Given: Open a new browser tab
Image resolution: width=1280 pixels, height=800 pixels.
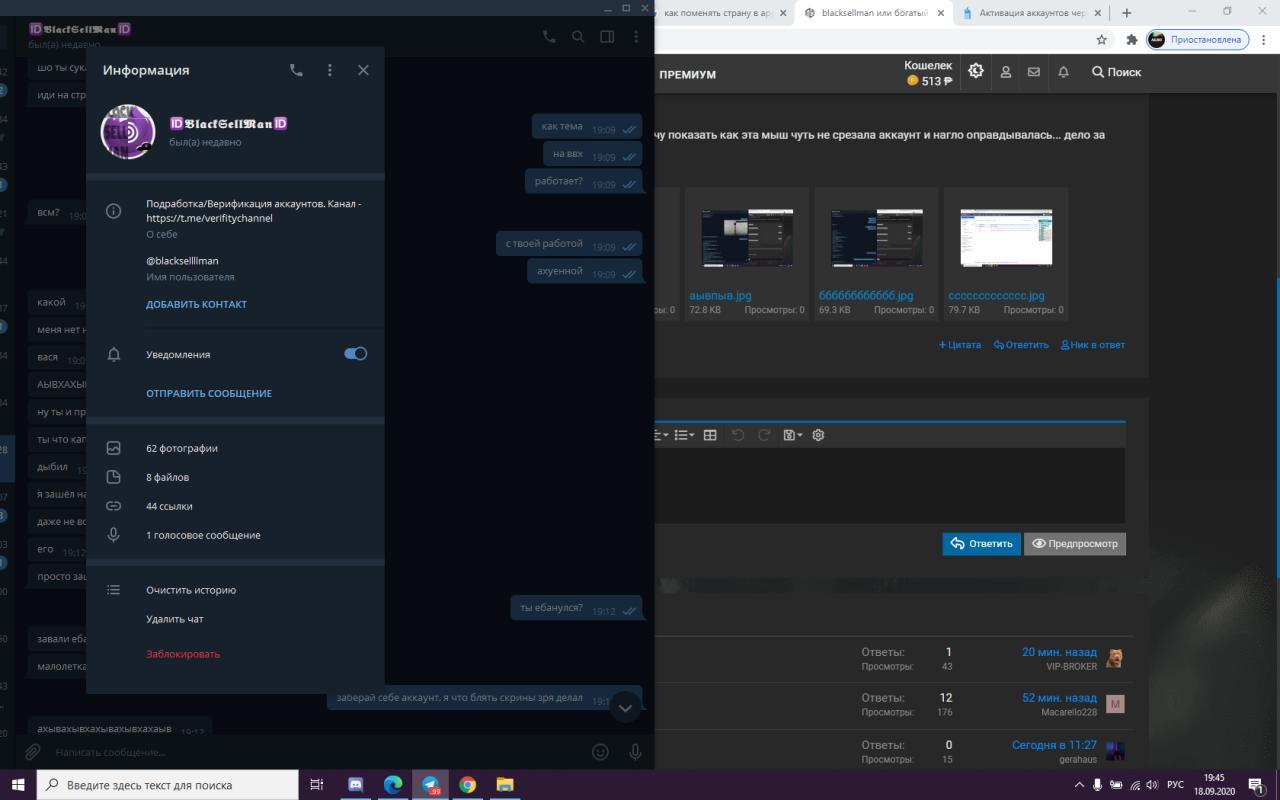Looking at the screenshot, I should coord(1127,13).
